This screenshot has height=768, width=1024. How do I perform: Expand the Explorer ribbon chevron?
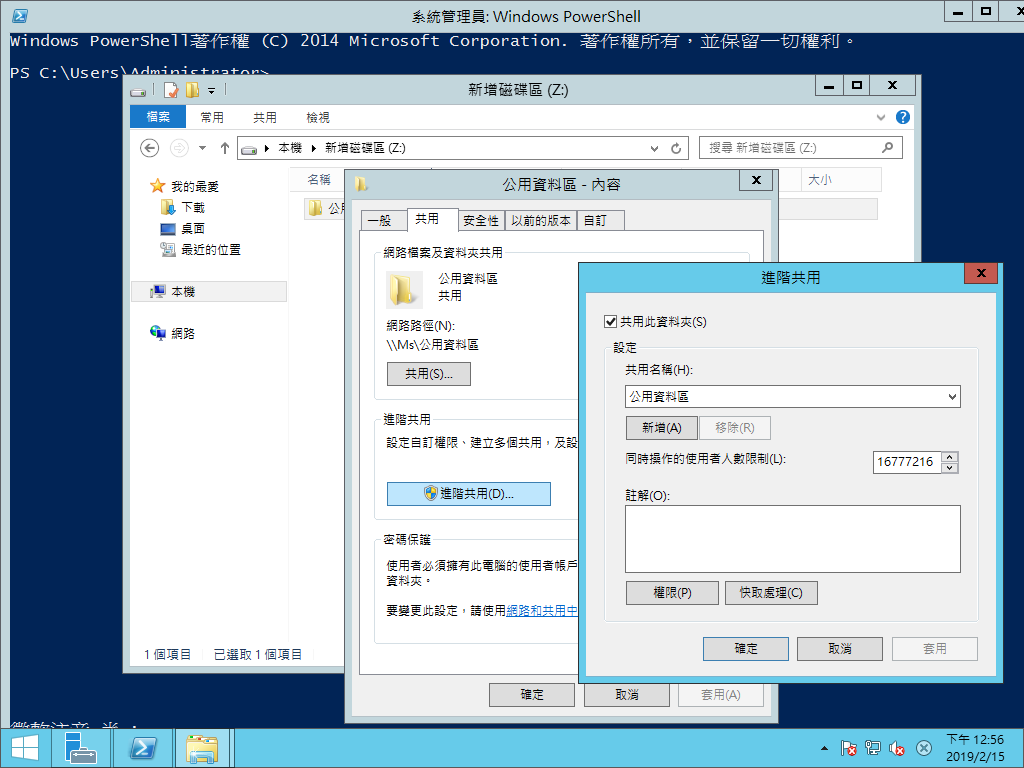tap(881, 118)
